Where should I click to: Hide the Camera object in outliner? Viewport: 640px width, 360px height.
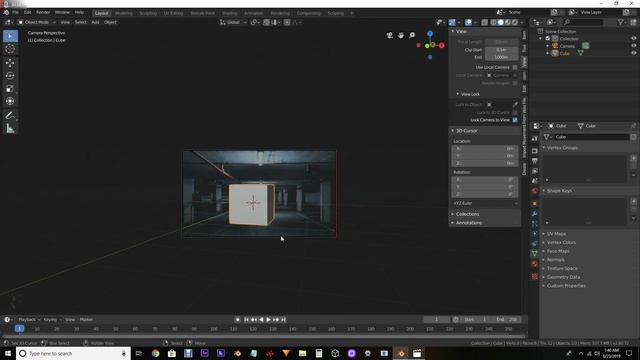(x=633, y=46)
